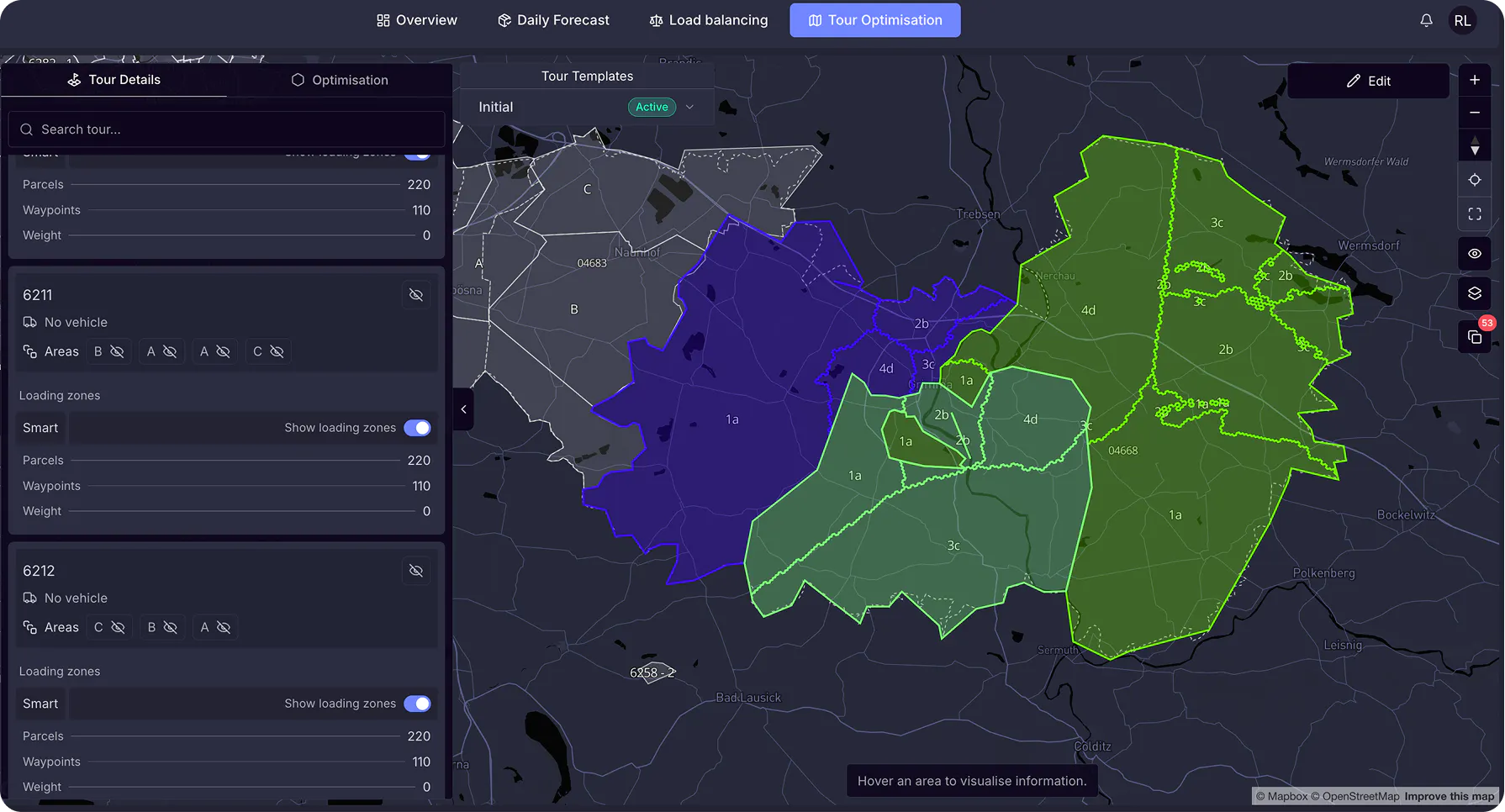The height and width of the screenshot is (812, 1505).
Task: Open the Overview tab
Action: [x=417, y=20]
